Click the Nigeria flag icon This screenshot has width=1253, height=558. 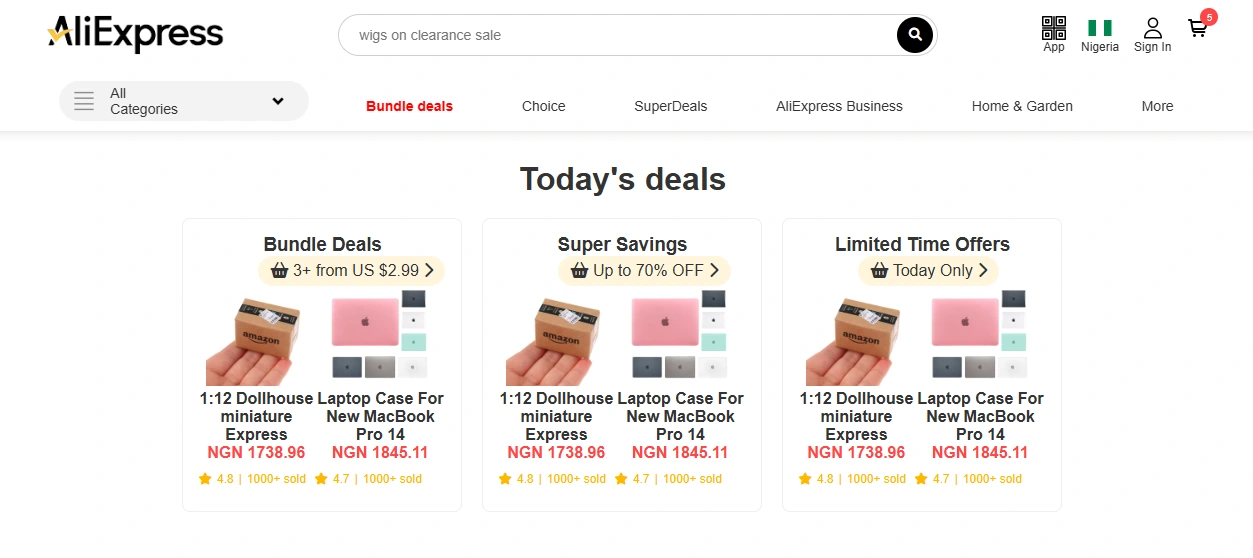tap(1100, 28)
